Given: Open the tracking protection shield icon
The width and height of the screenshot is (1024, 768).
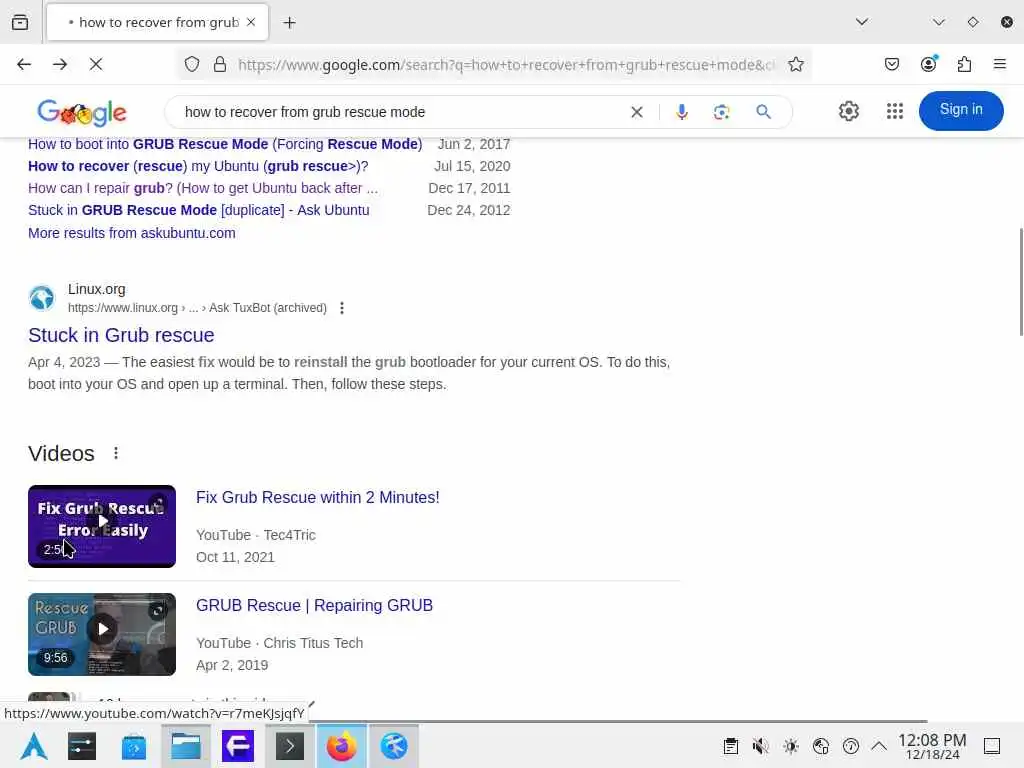Looking at the screenshot, I should tap(192, 64).
